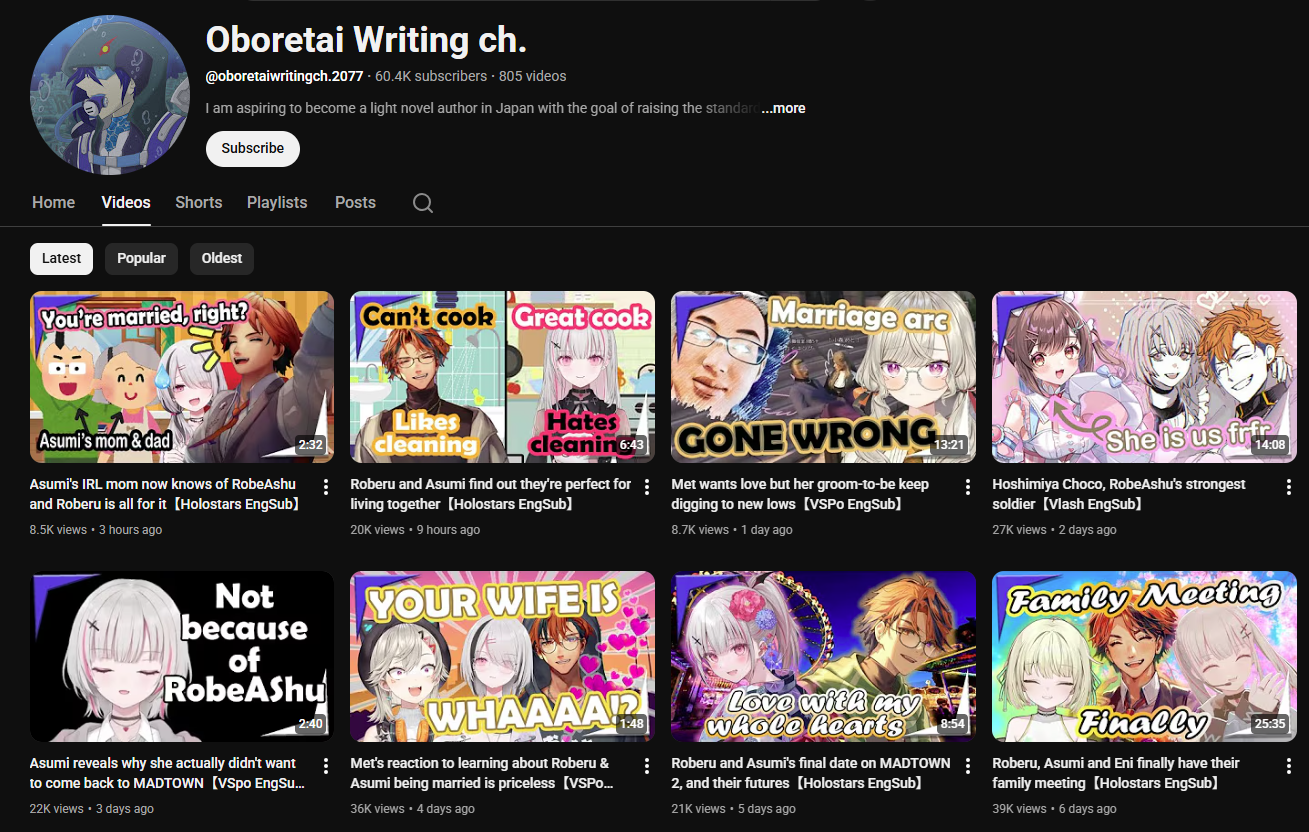Switch to the Home tab
This screenshot has height=832, width=1309.
click(x=53, y=202)
